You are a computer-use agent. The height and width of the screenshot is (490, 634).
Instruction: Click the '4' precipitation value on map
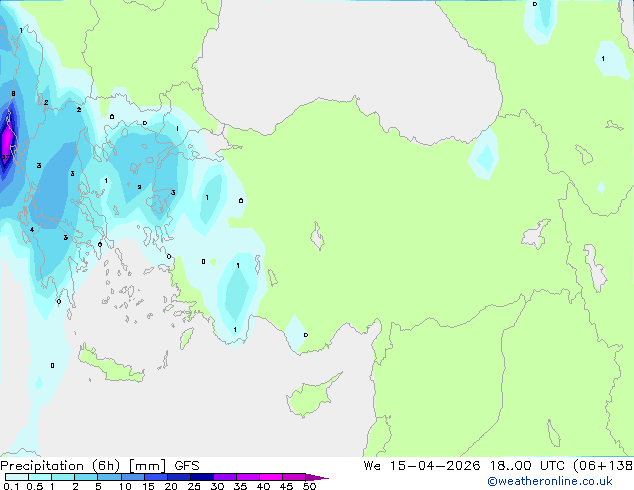click(x=32, y=230)
